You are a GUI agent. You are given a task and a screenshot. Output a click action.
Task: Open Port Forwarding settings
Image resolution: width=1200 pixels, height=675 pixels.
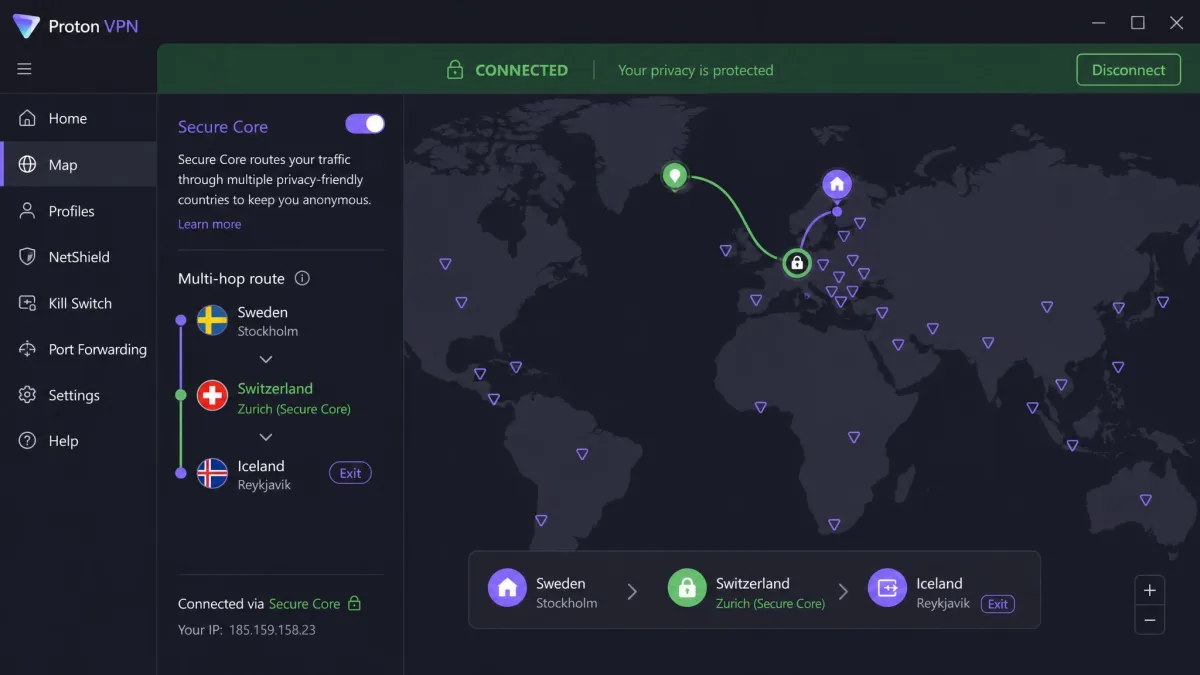(78, 349)
